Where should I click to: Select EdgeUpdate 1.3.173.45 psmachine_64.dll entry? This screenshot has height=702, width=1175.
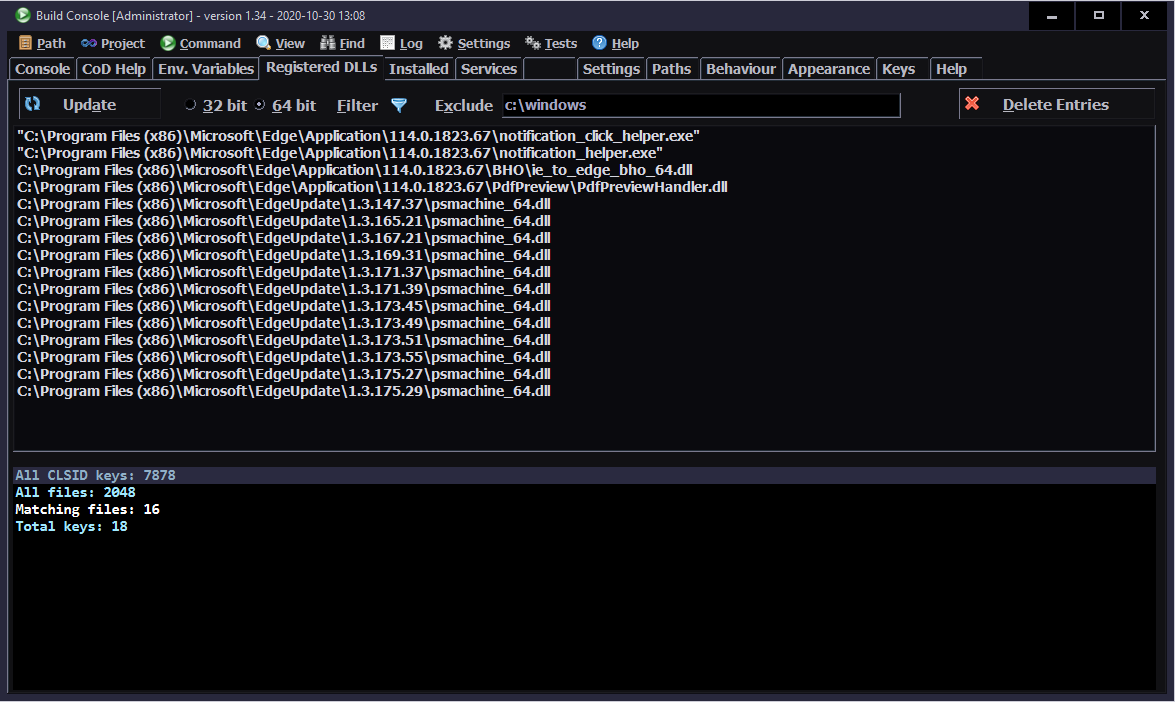pos(284,306)
